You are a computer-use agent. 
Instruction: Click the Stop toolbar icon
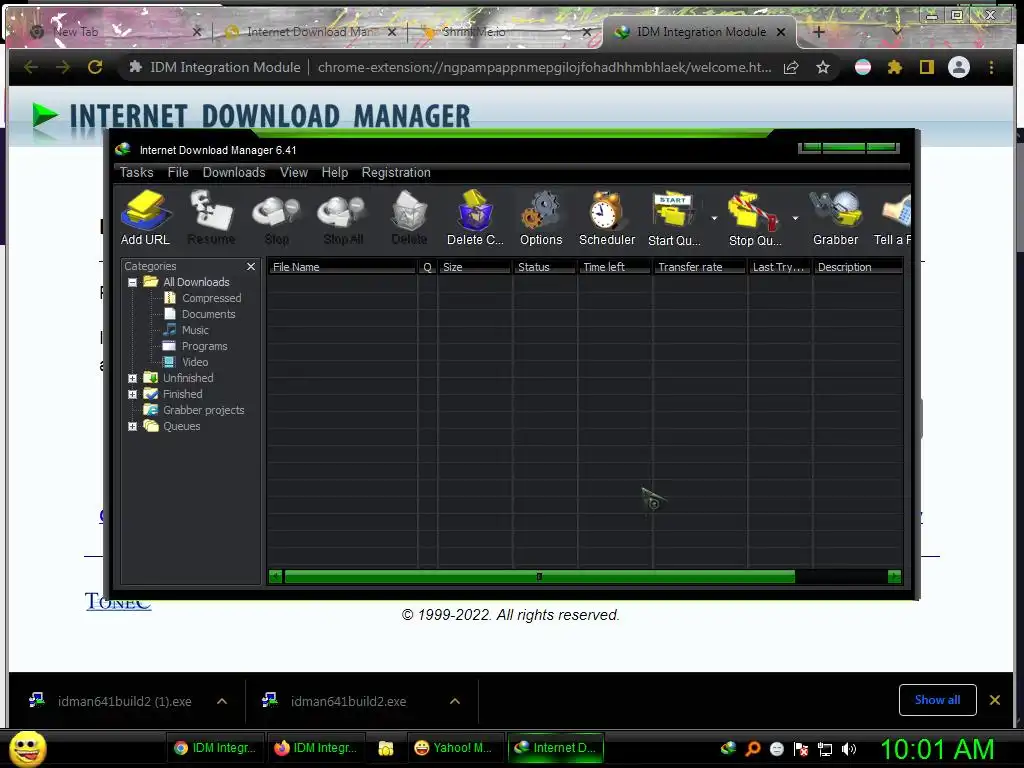pyautogui.click(x=276, y=218)
